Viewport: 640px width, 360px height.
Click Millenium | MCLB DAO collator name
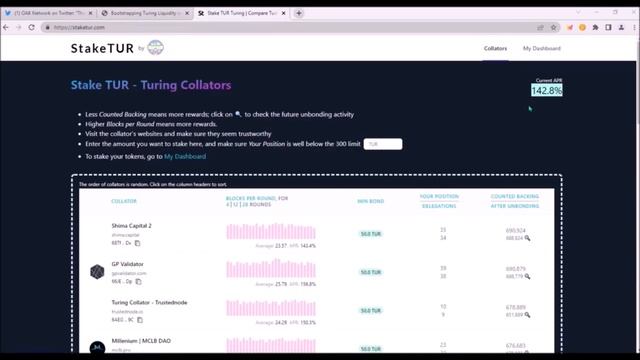[141, 341]
